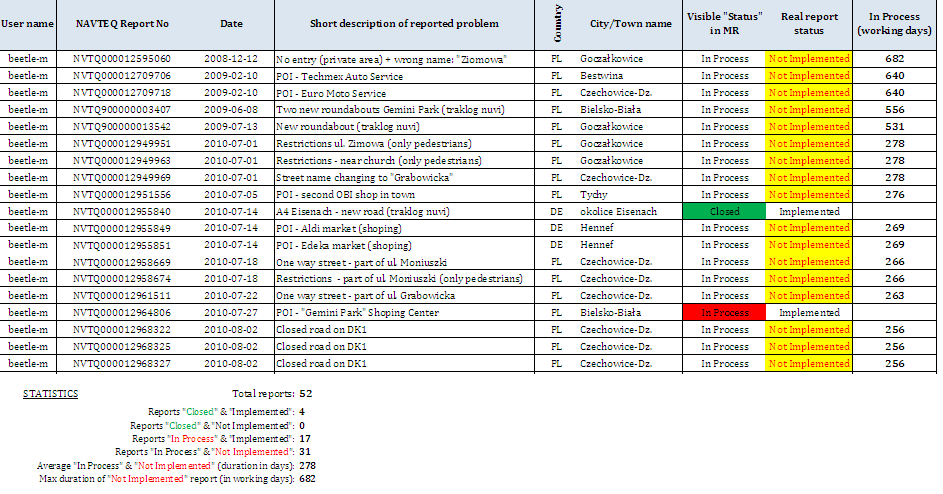Select the red "In Process" status cell
The image size is (943, 494).
pyautogui.click(x=724, y=312)
